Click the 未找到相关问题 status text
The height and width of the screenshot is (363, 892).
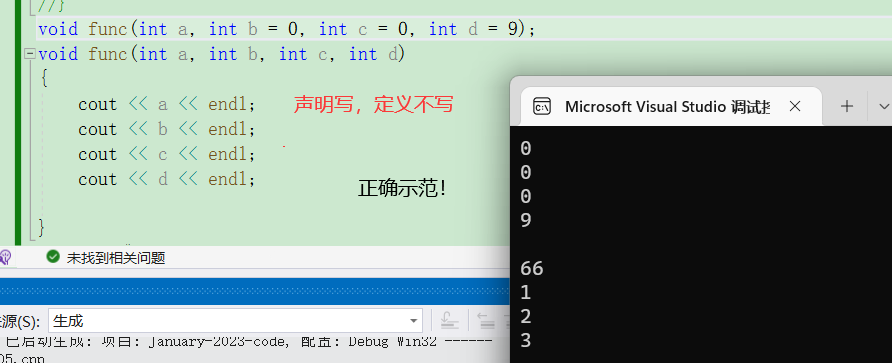tap(115, 258)
